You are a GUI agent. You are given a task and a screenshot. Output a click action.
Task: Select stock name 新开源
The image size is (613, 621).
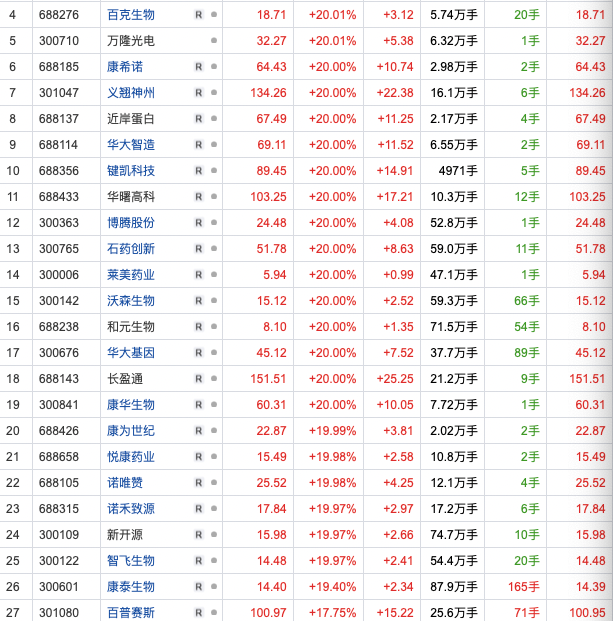pyautogui.click(x=125, y=535)
